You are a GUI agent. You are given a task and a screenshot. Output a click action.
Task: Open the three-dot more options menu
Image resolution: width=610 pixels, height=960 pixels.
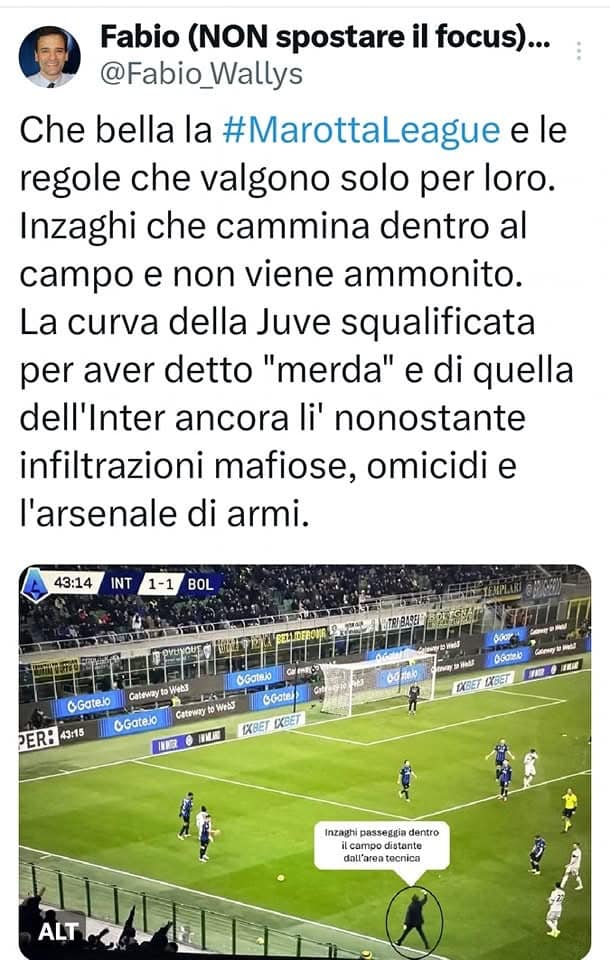579,51
